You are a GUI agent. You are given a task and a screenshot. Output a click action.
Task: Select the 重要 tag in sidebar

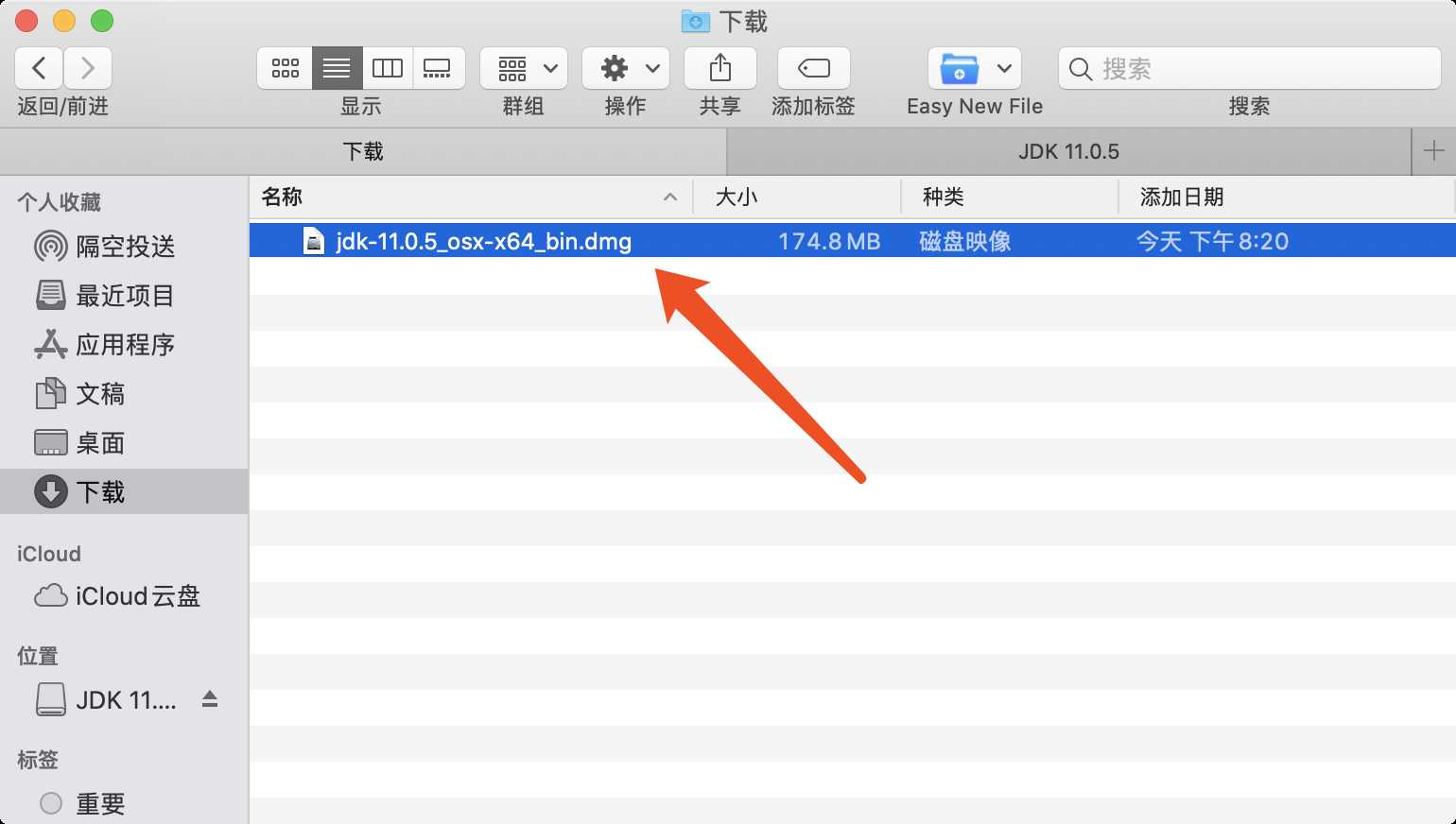[x=124, y=804]
